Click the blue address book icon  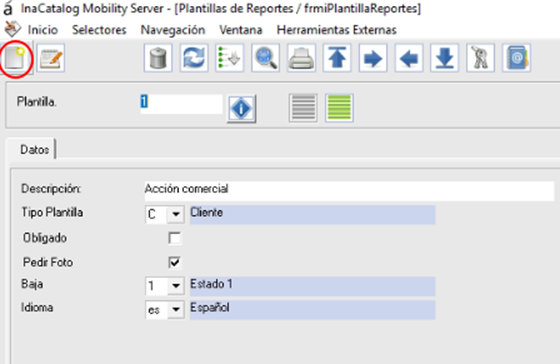point(516,58)
